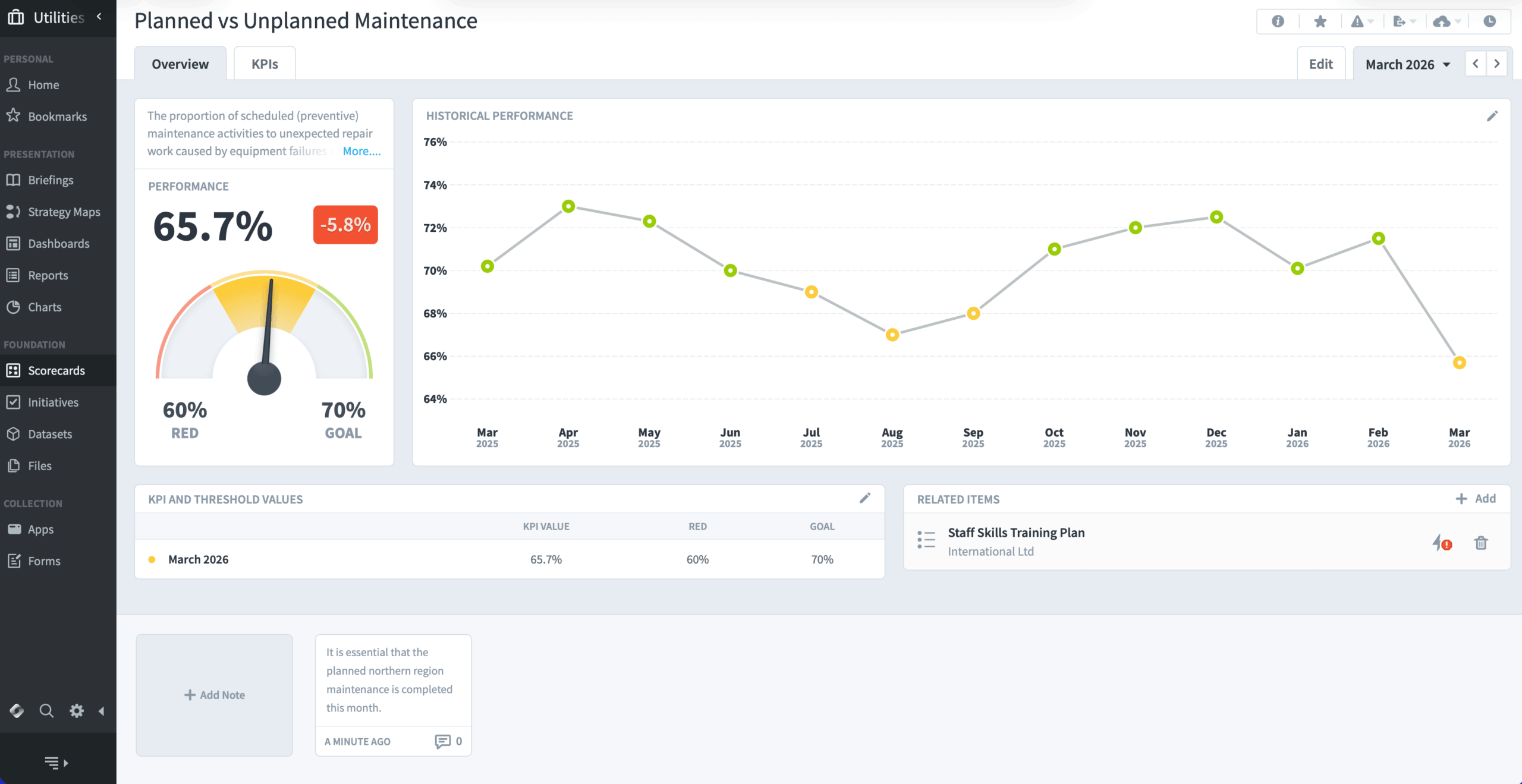Open the export dropdown menu

tap(1404, 21)
